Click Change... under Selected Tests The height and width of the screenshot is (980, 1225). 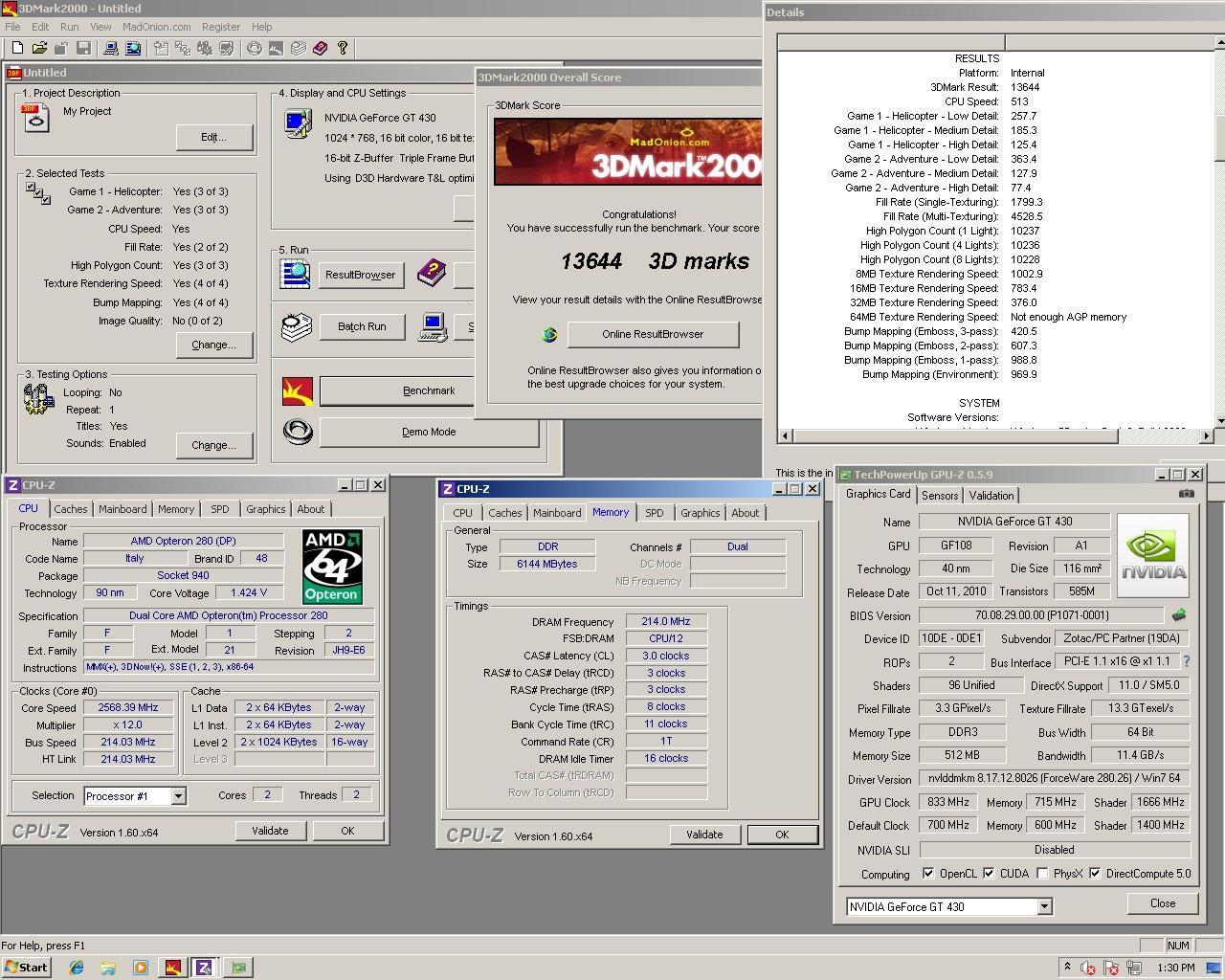pyautogui.click(x=213, y=345)
